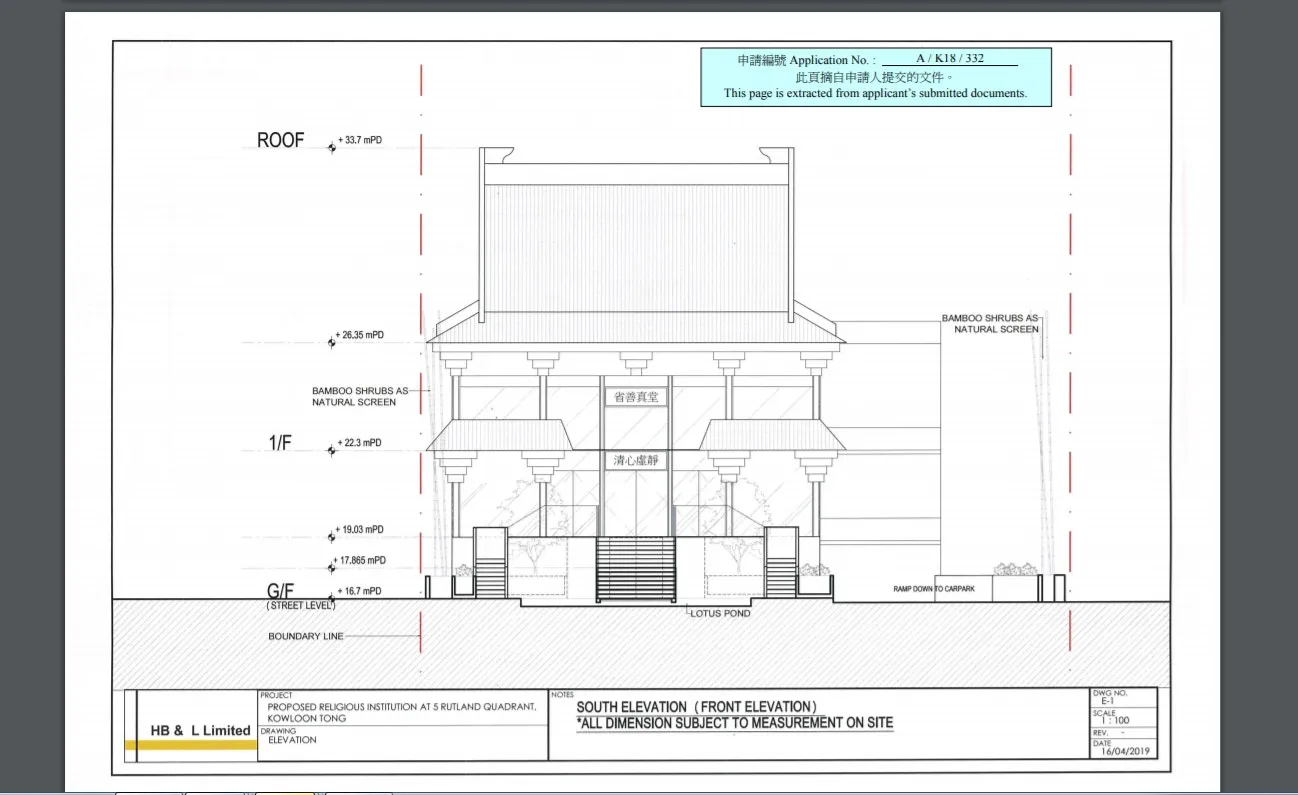Viewport: 1298px width, 795px height.
Task: Click the + 26.35 mPD elevation value
Action: (360, 335)
